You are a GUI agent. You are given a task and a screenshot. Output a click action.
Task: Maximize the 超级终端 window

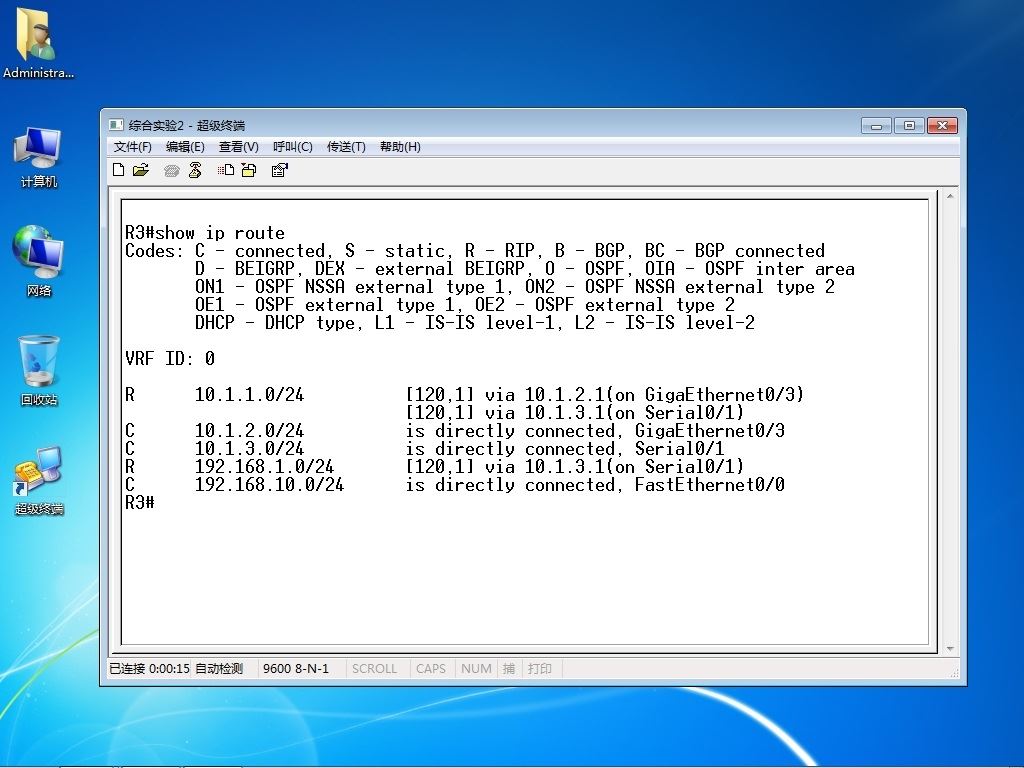[909, 125]
